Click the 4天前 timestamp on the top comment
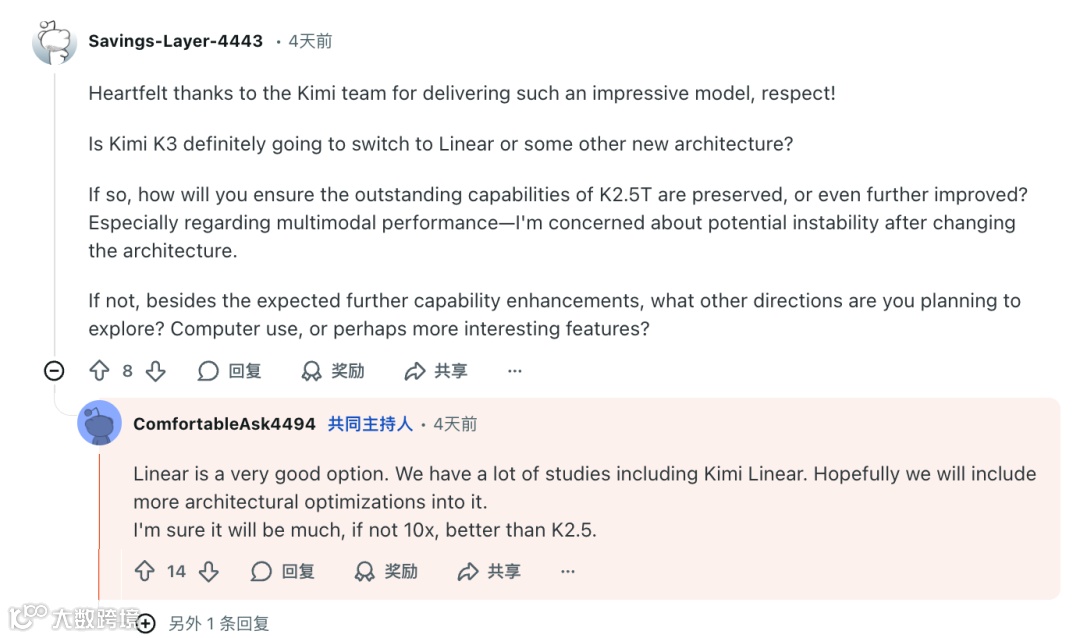Screen dimensions: 1080x638 (310, 41)
